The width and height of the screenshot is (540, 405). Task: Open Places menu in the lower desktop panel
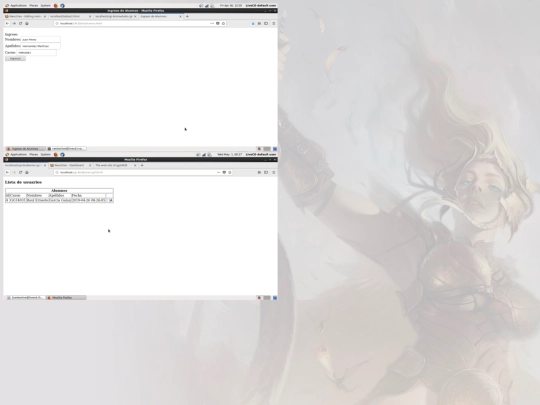[34, 155]
